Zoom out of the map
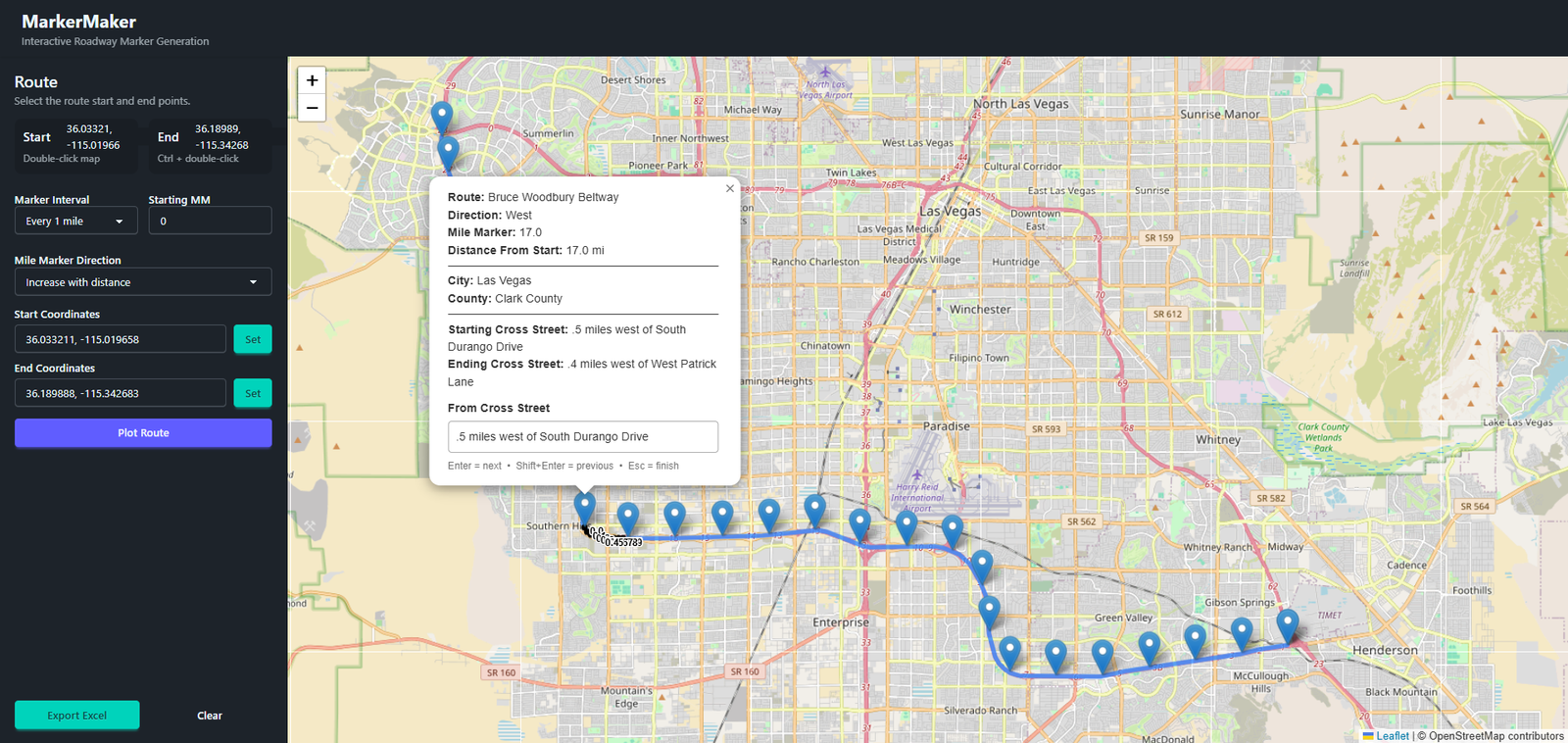The height and width of the screenshot is (743, 1568). tap(312, 108)
